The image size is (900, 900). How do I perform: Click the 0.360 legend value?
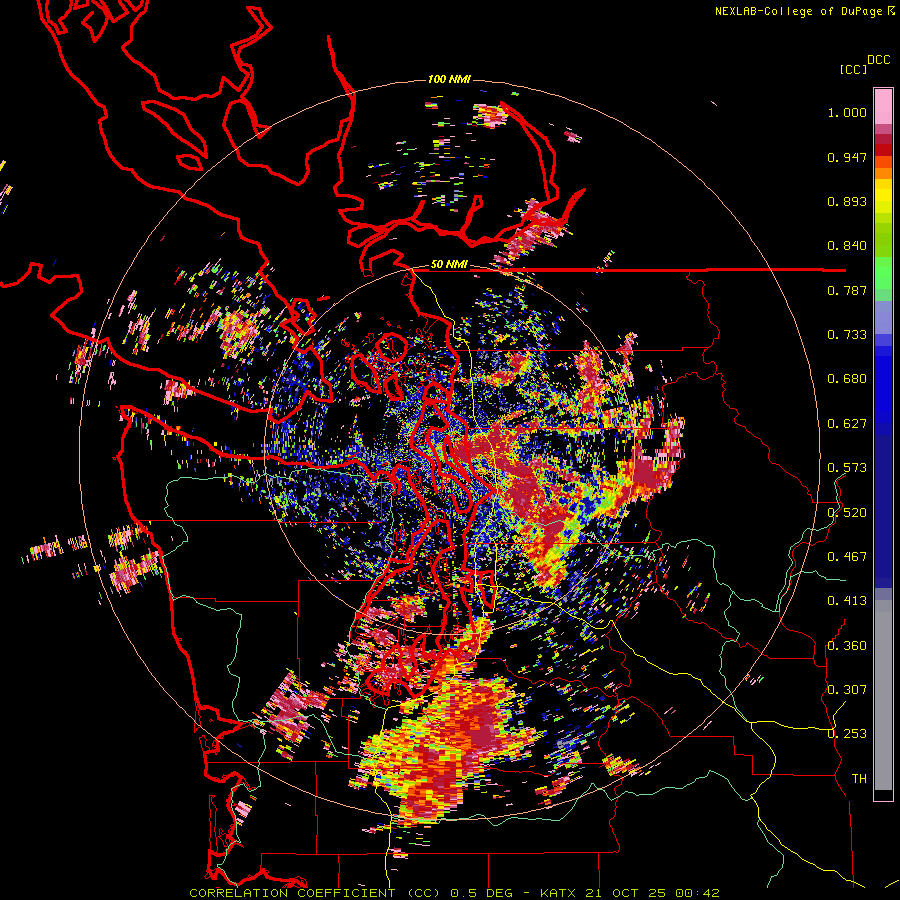[847, 646]
